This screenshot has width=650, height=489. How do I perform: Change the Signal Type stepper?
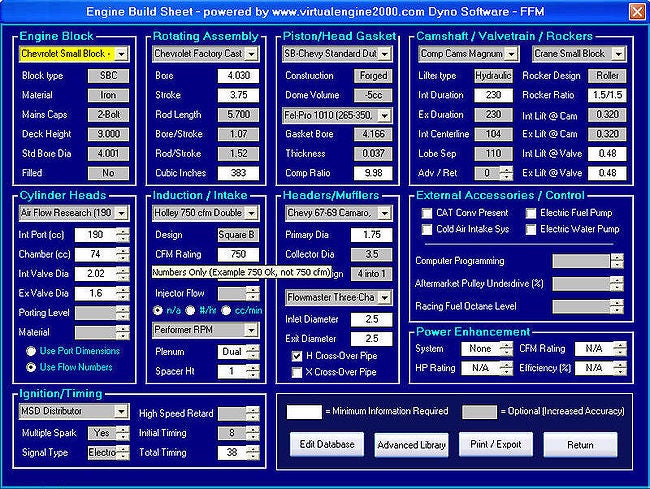[x=123, y=453]
